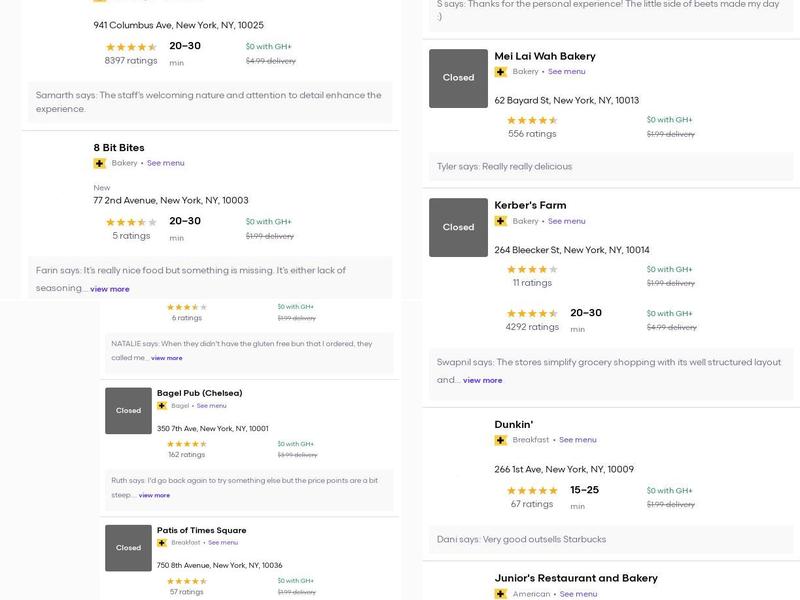
Task: Click GH+ badge icon under Patis of Times Square
Action: pos(162,543)
